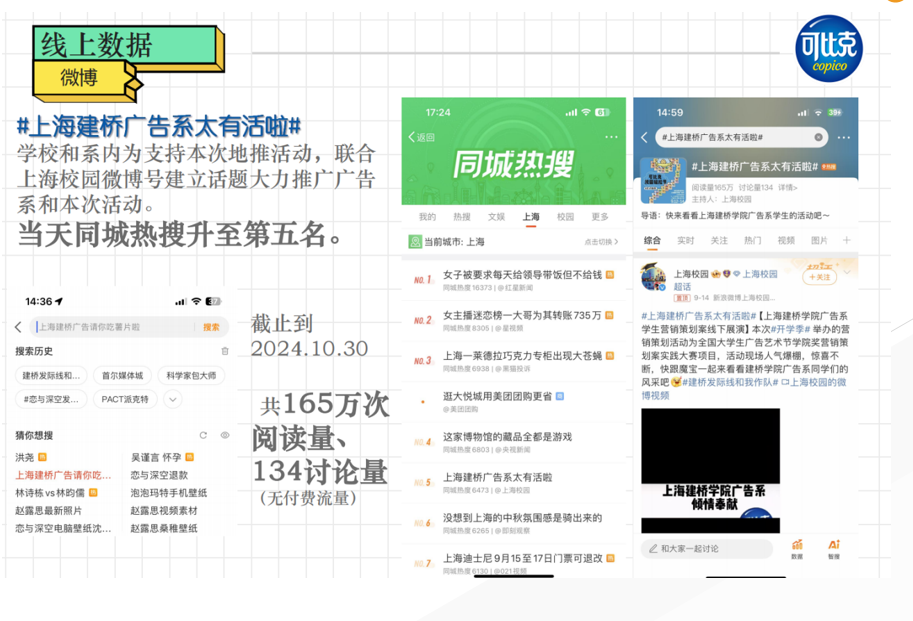Select history tag 建桥发际线和…

pos(51,375)
